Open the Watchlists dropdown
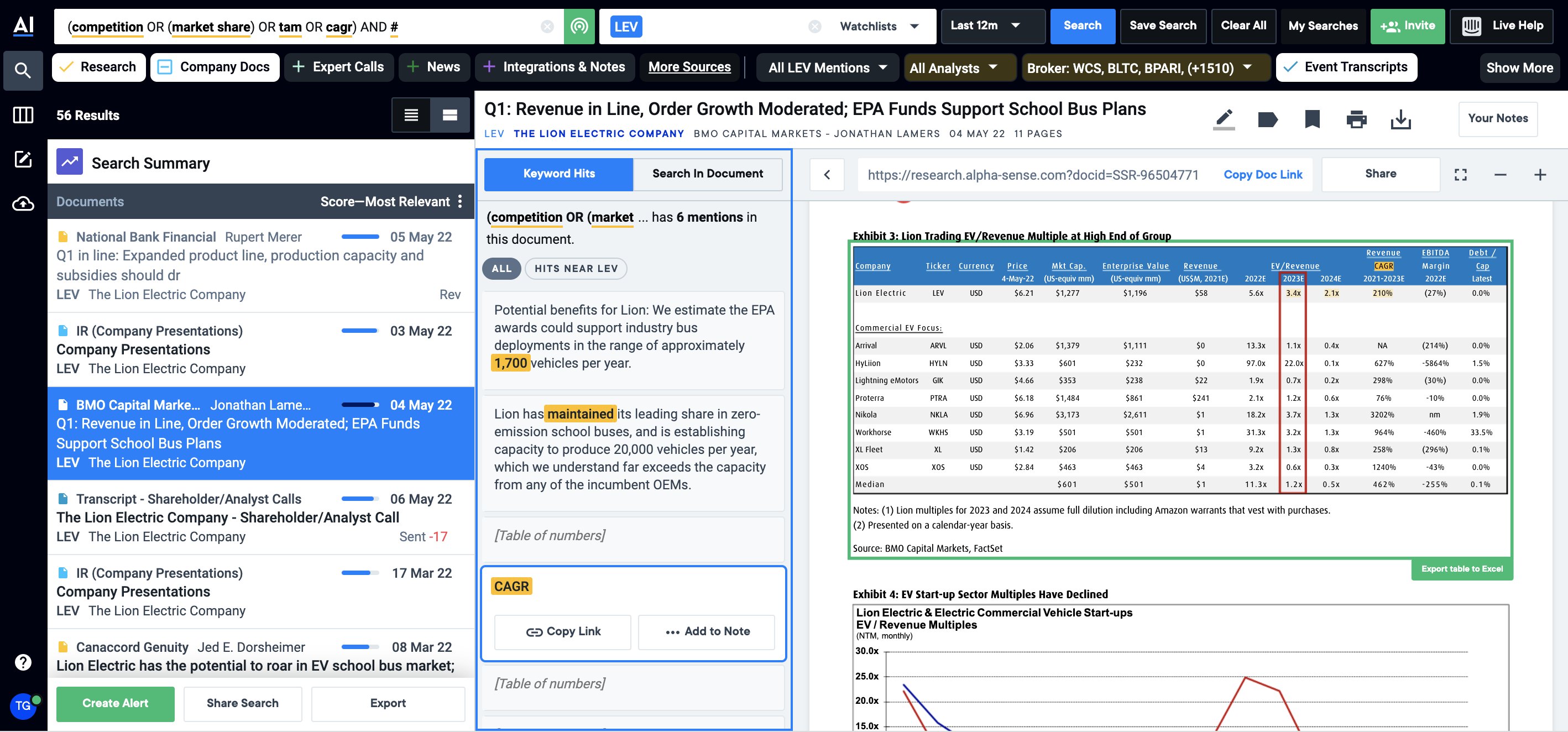Image resolution: width=1568 pixels, height=732 pixels. tap(879, 26)
